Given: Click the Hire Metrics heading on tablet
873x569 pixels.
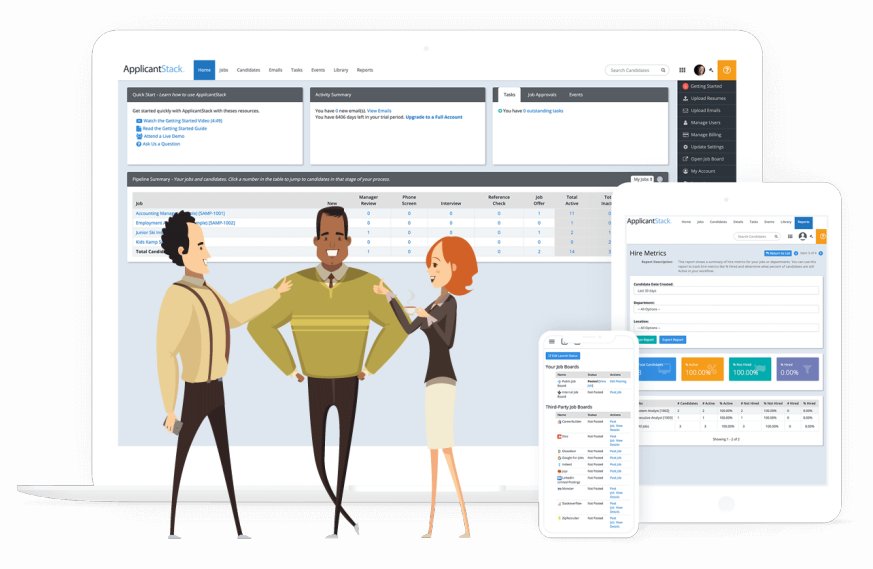Looking at the screenshot, I should tap(648, 253).
